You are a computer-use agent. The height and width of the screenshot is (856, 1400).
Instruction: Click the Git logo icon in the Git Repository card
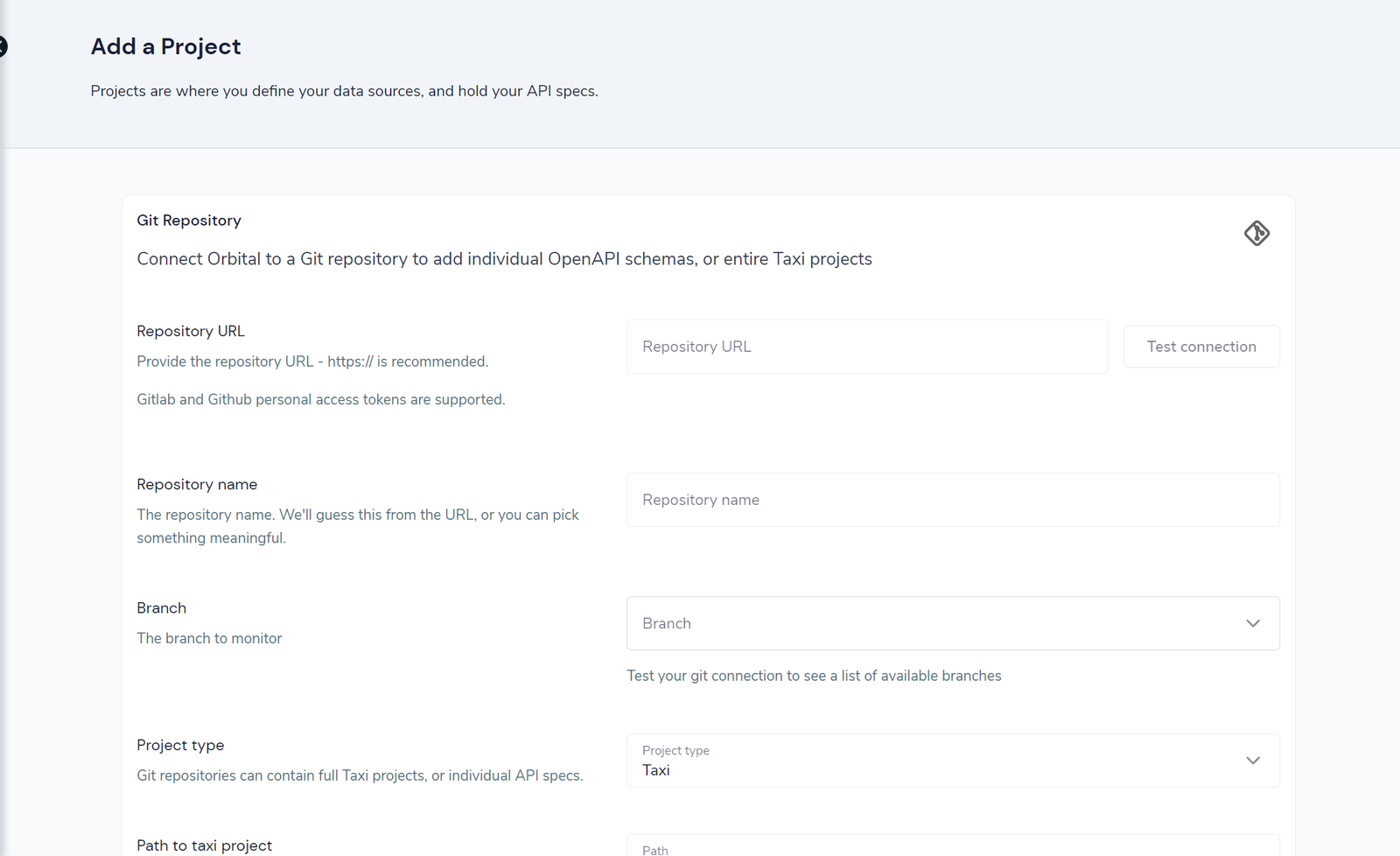coord(1256,233)
